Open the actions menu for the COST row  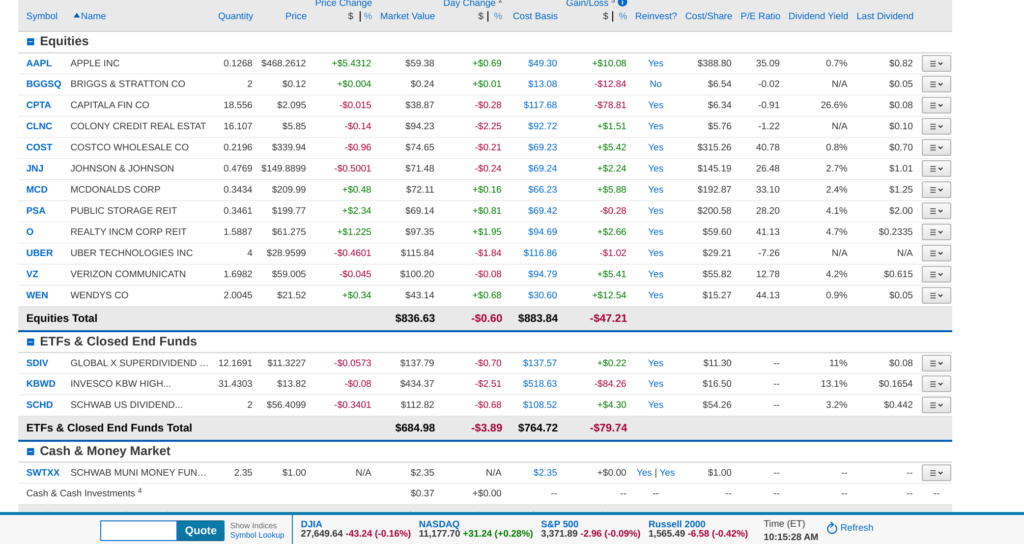(x=936, y=147)
